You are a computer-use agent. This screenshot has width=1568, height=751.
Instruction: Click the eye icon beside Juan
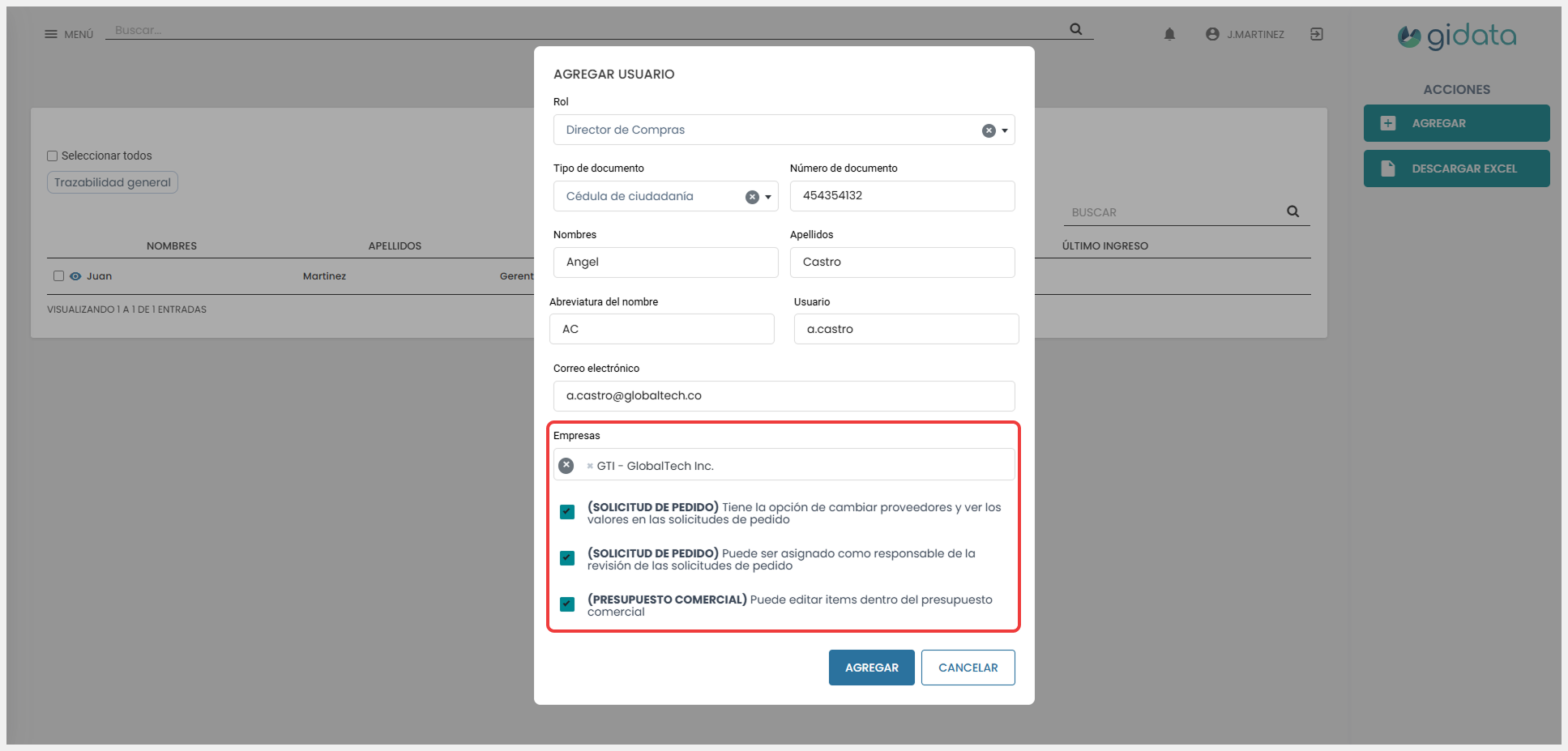(x=75, y=276)
